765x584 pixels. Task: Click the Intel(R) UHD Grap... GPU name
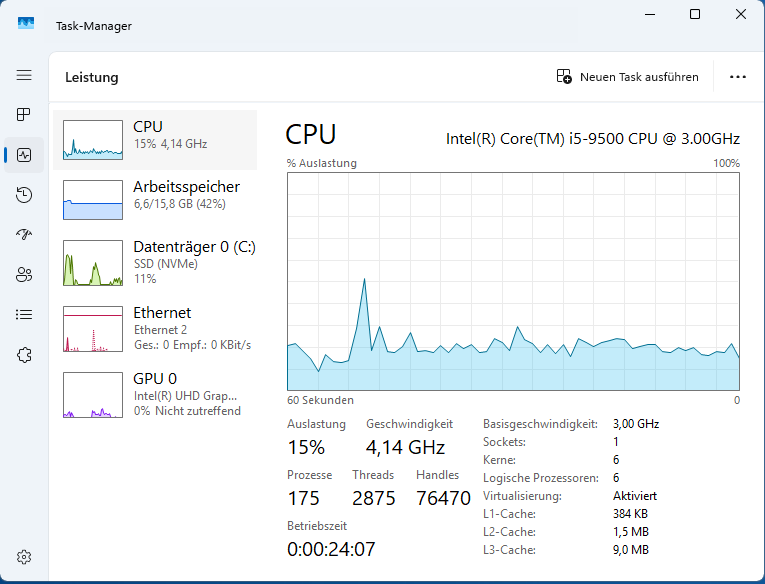click(x=185, y=396)
